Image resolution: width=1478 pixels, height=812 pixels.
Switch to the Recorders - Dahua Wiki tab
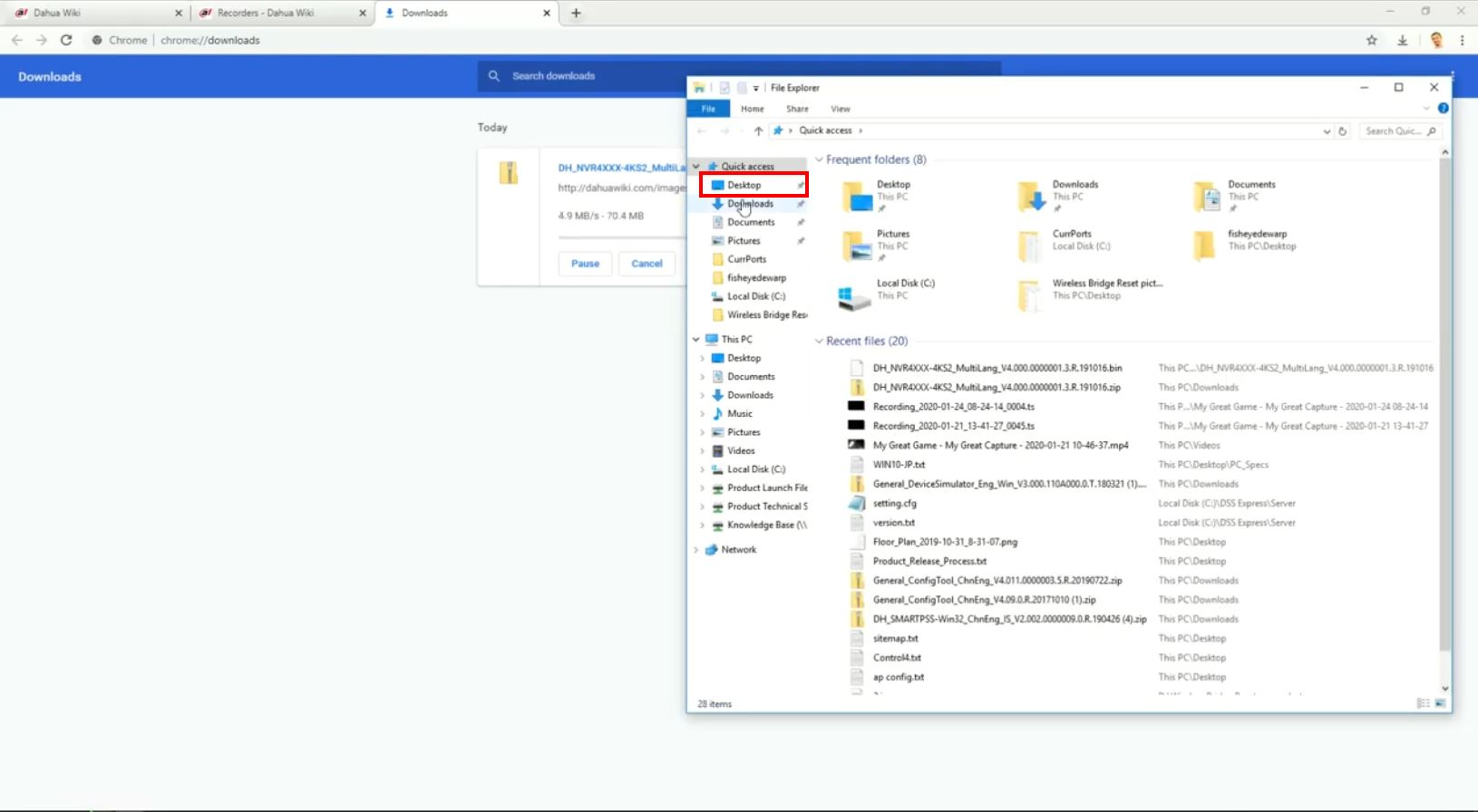pyautogui.click(x=281, y=13)
